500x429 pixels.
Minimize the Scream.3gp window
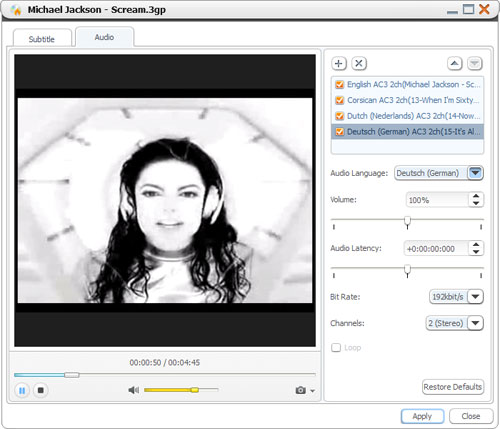(x=452, y=12)
